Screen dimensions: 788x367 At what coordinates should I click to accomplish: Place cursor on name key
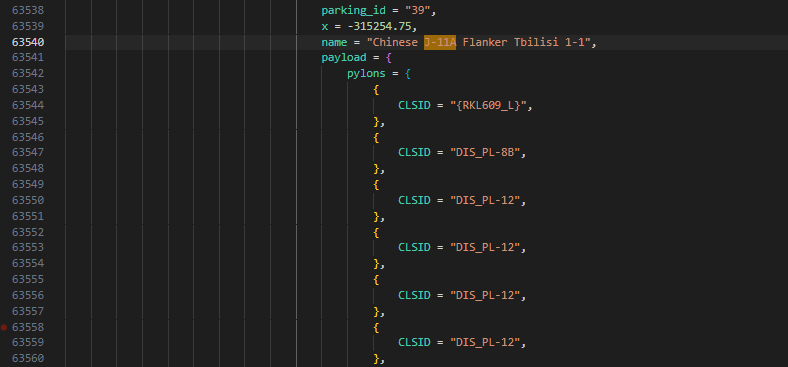tap(334, 43)
